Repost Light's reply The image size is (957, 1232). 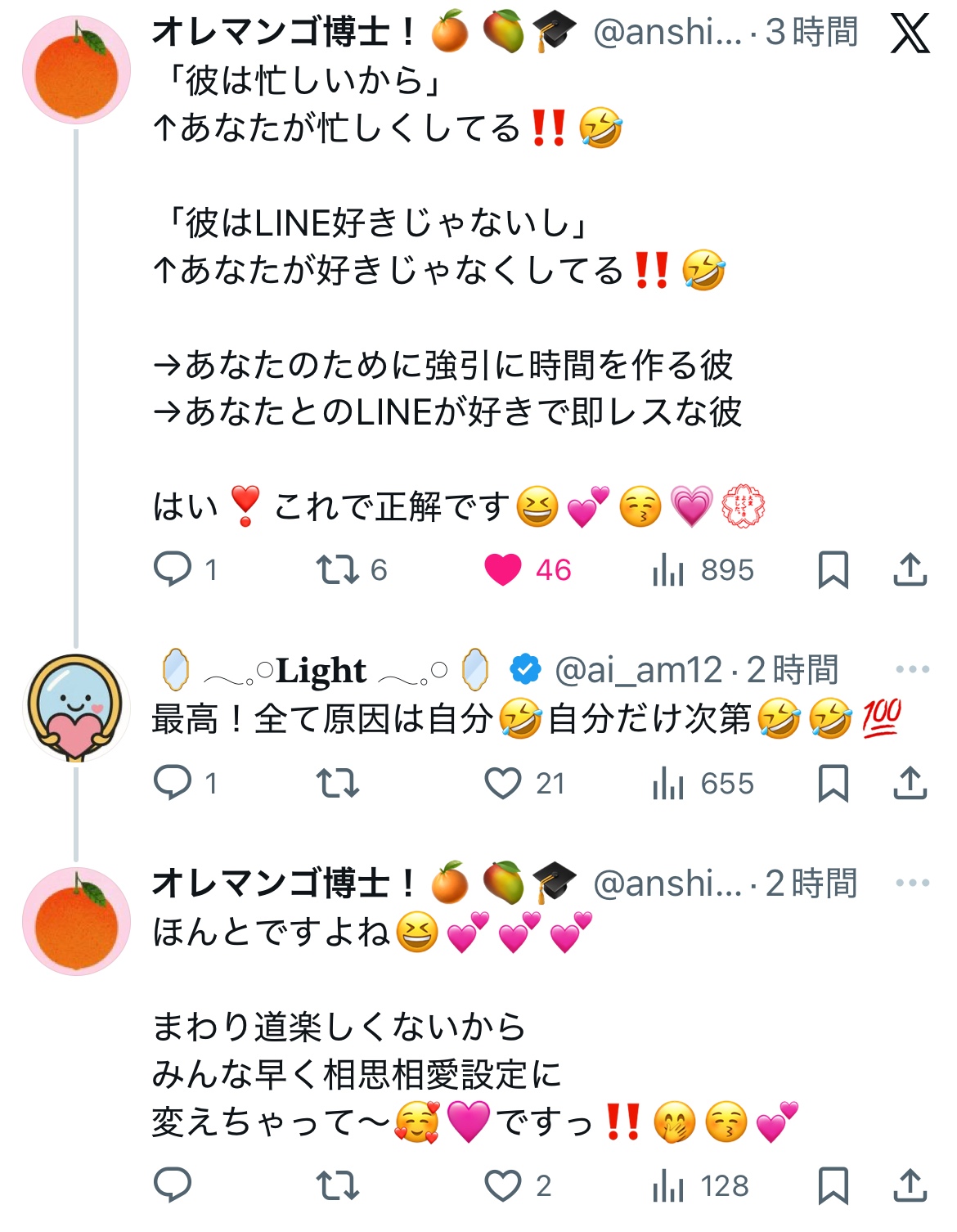coord(338,783)
